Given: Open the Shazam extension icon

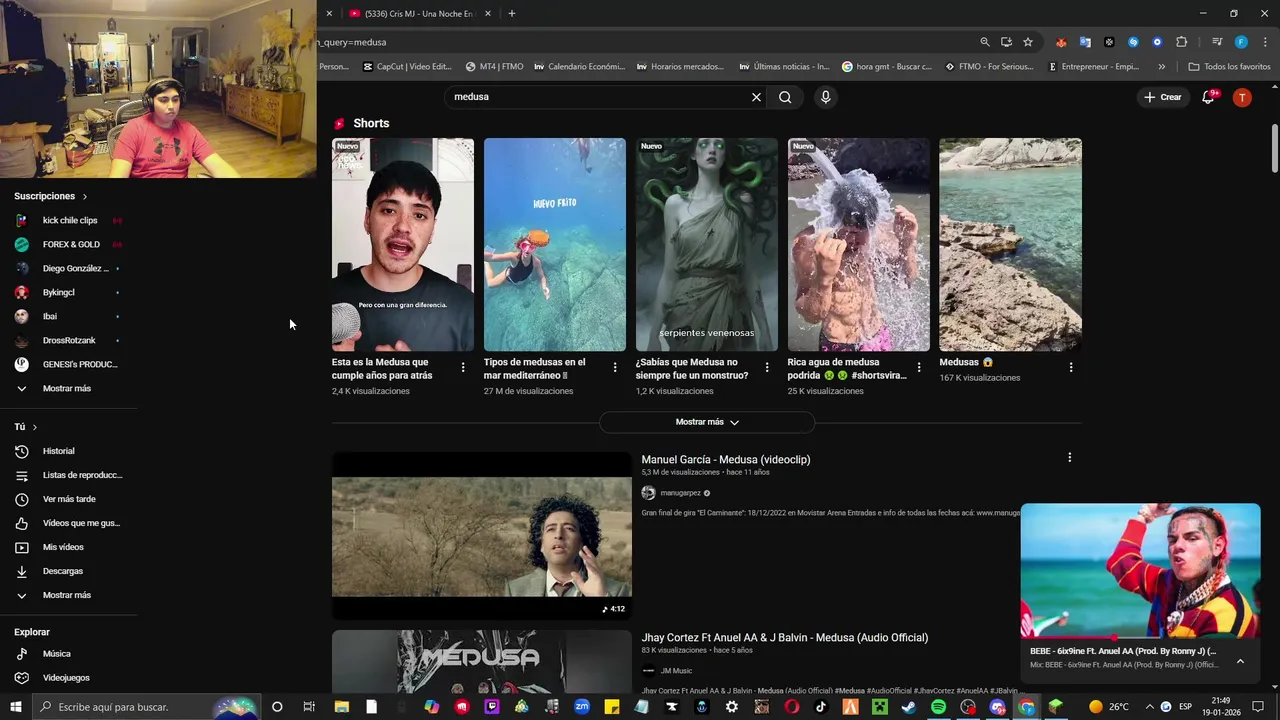Looking at the screenshot, I should tap(1133, 42).
